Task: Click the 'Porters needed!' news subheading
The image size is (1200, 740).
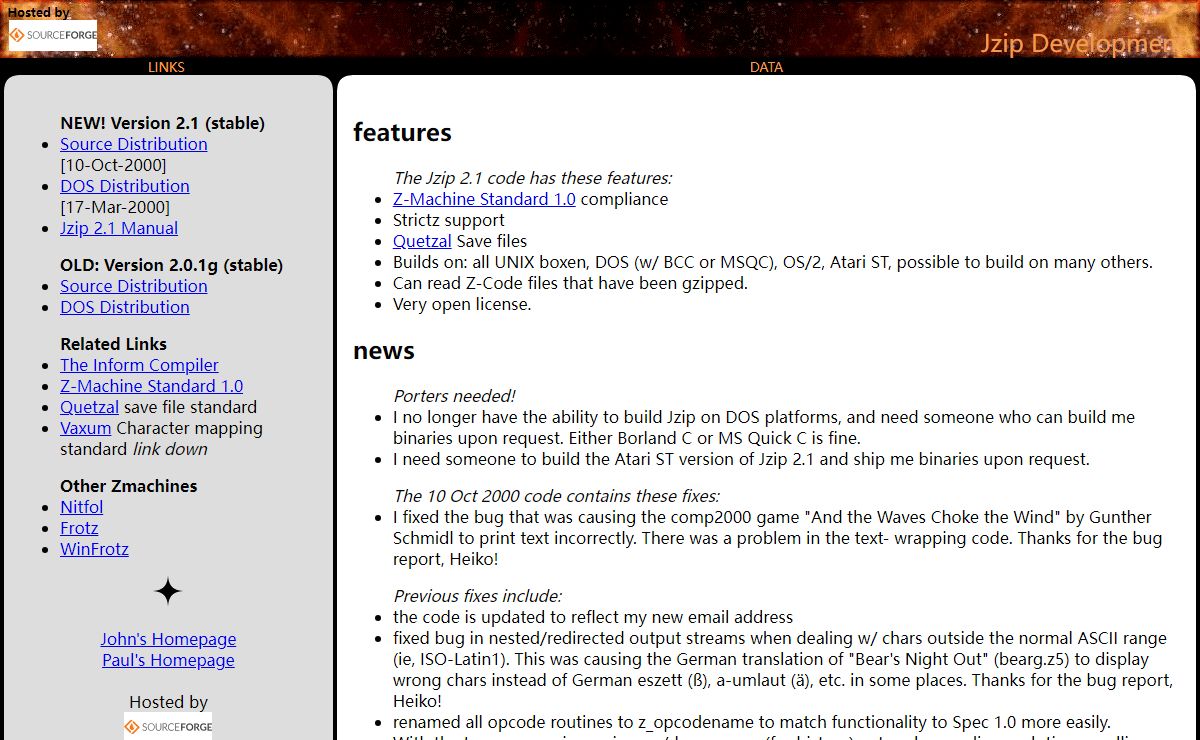Action: point(454,396)
